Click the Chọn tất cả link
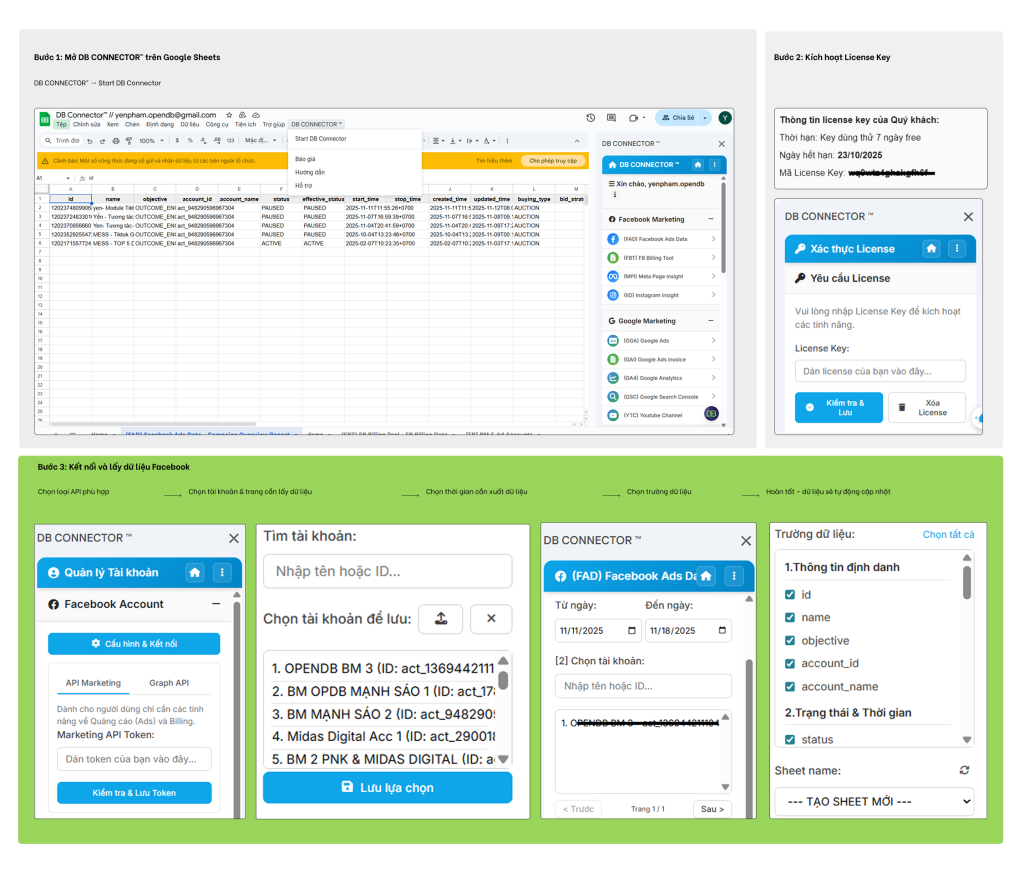 pos(948,535)
